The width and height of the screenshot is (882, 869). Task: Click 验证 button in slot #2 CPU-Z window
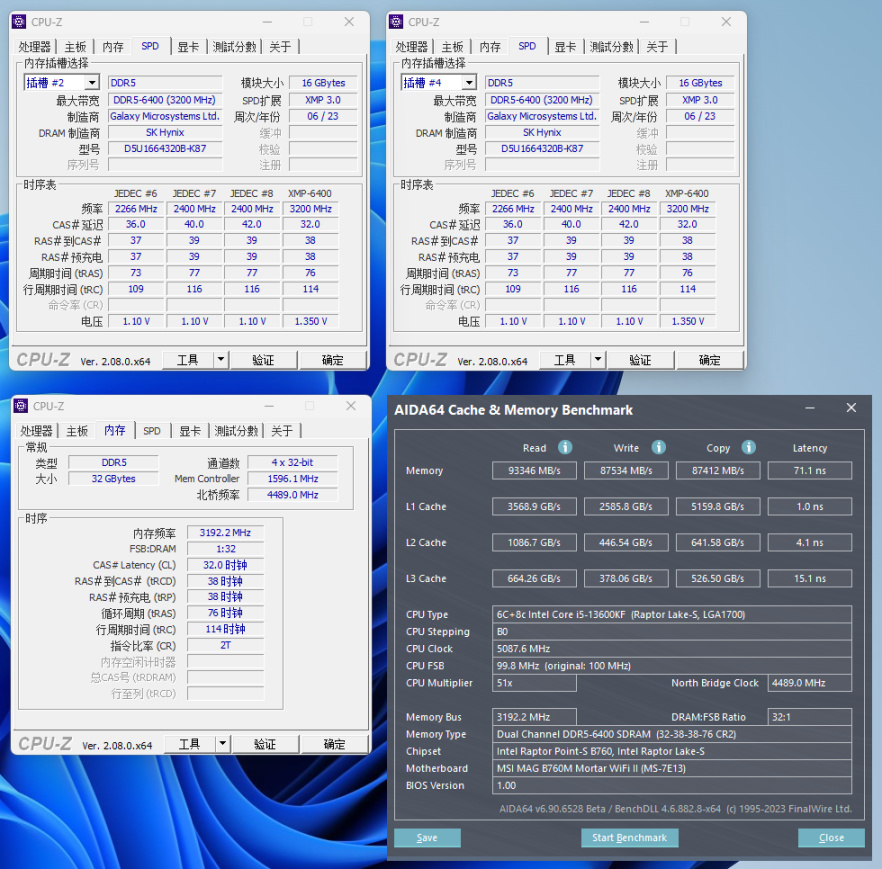coord(263,359)
